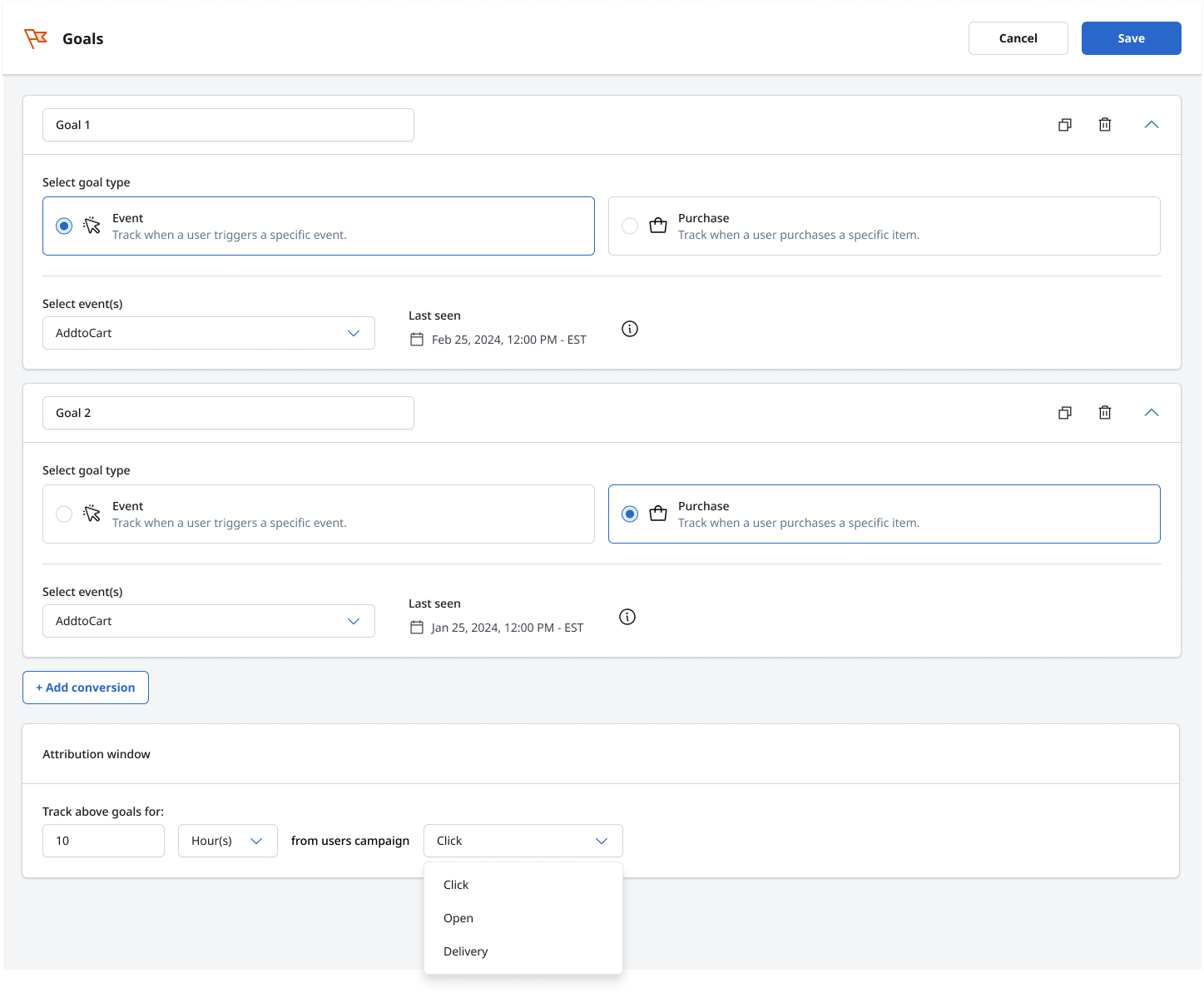
Task: Close the Click campaign action dropdown
Action: click(523, 841)
